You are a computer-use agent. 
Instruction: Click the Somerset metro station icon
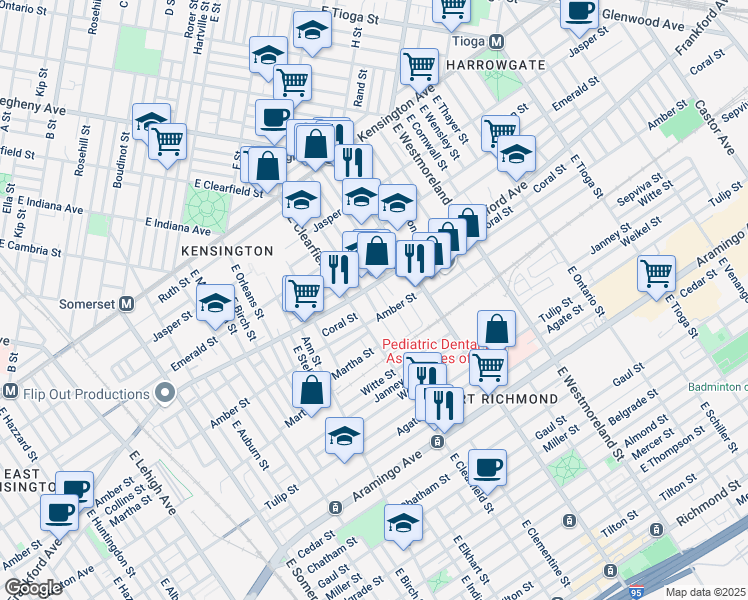click(126, 304)
